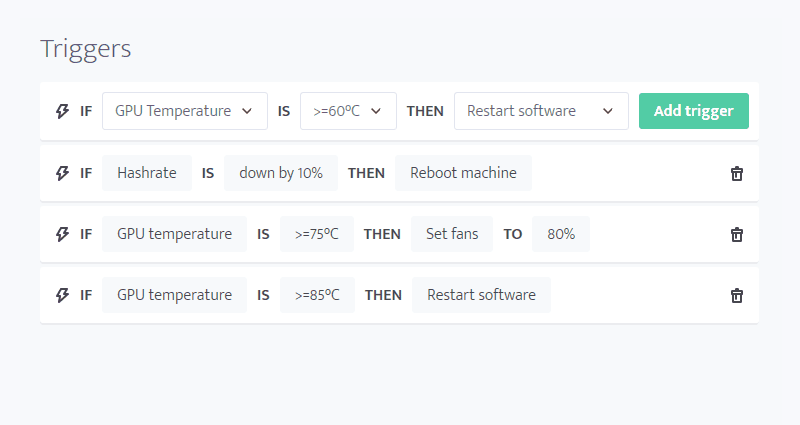Open the Restart software action dropdown
800x425 pixels.
click(x=541, y=111)
